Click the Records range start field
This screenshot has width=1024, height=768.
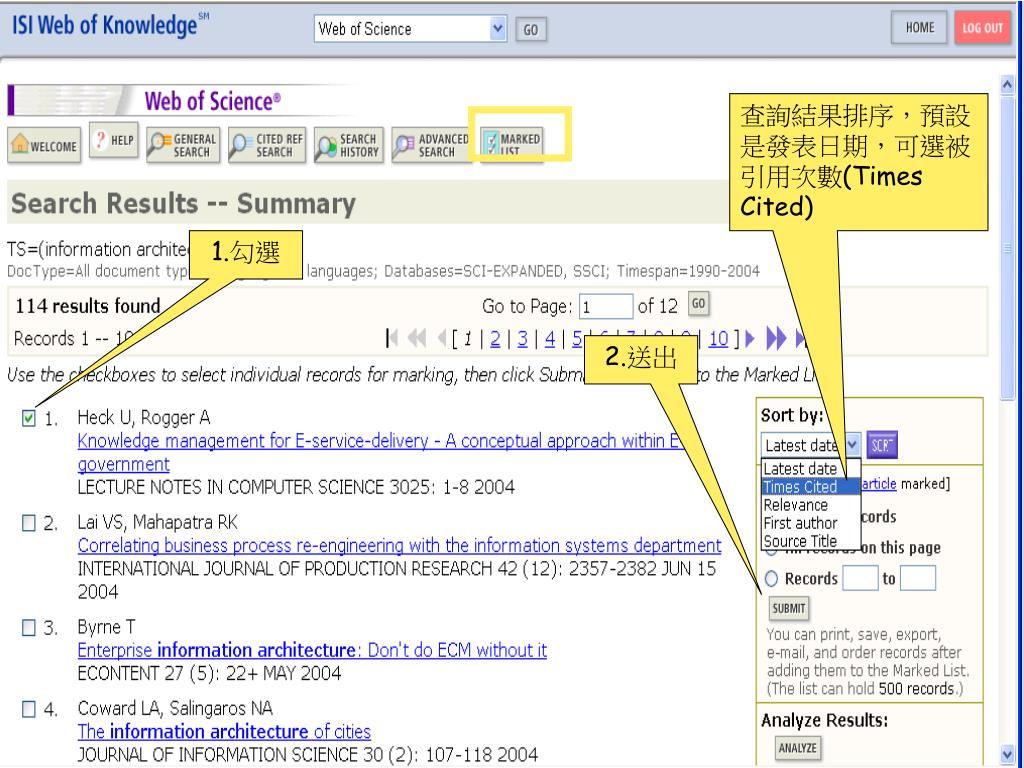tap(860, 579)
